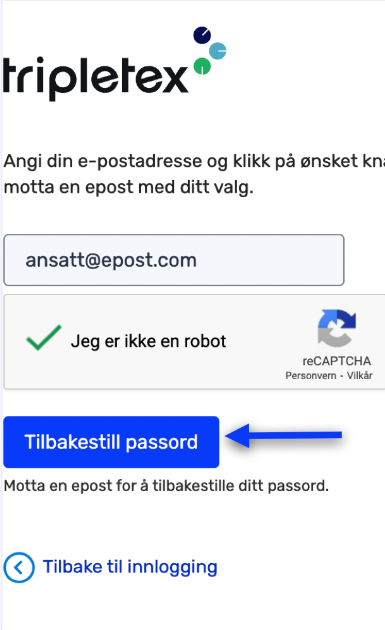Focus the email field with ansatt@epost.com

pos(174,260)
